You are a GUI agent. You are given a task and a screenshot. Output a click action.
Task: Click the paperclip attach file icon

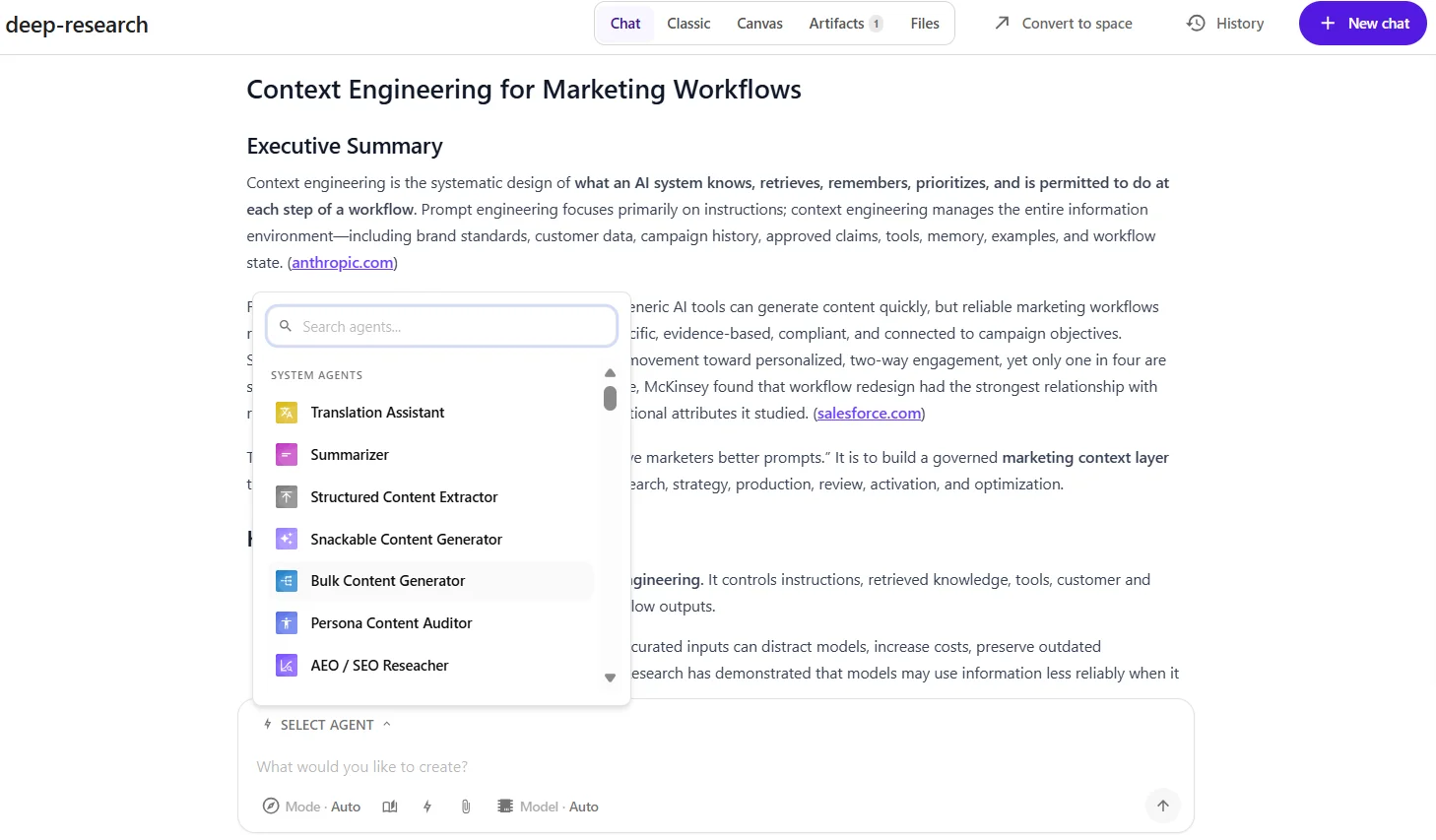point(466,807)
